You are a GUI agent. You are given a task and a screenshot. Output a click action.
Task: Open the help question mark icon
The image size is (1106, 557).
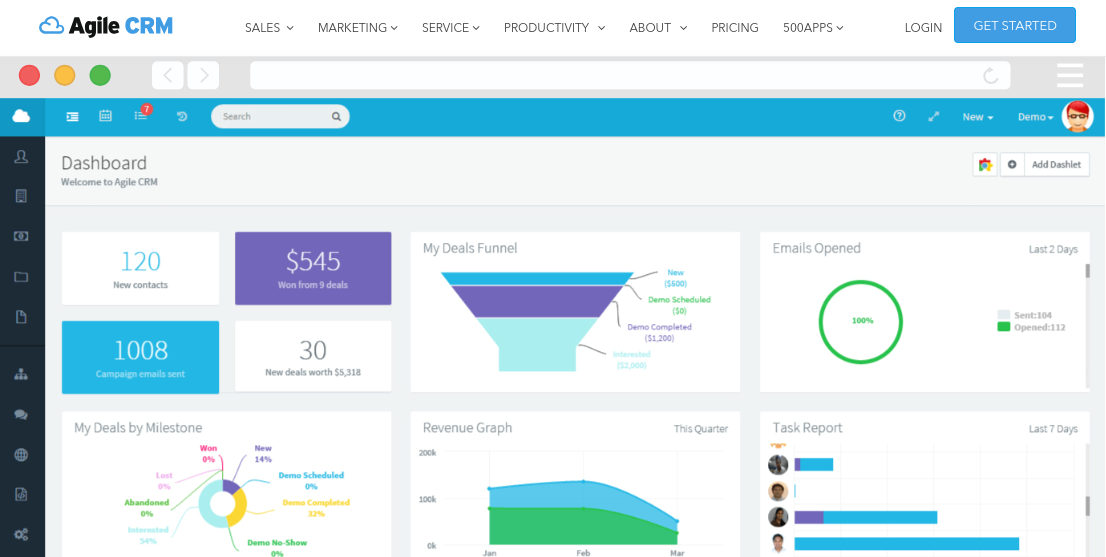click(899, 116)
